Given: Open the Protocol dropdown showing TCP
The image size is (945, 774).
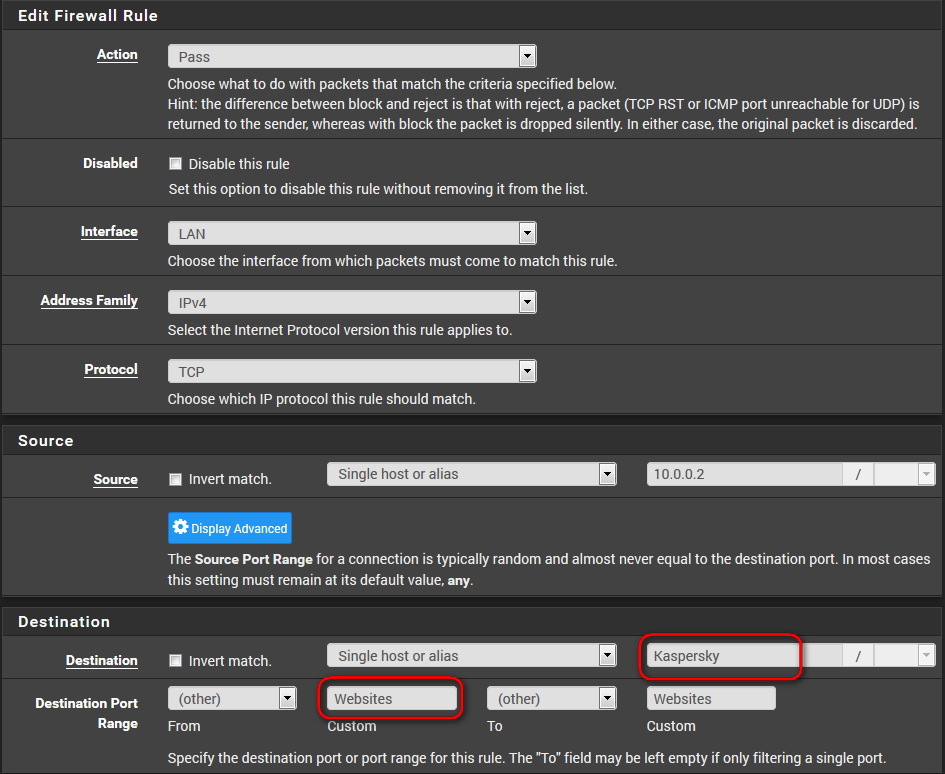Looking at the screenshot, I should 352,371.
